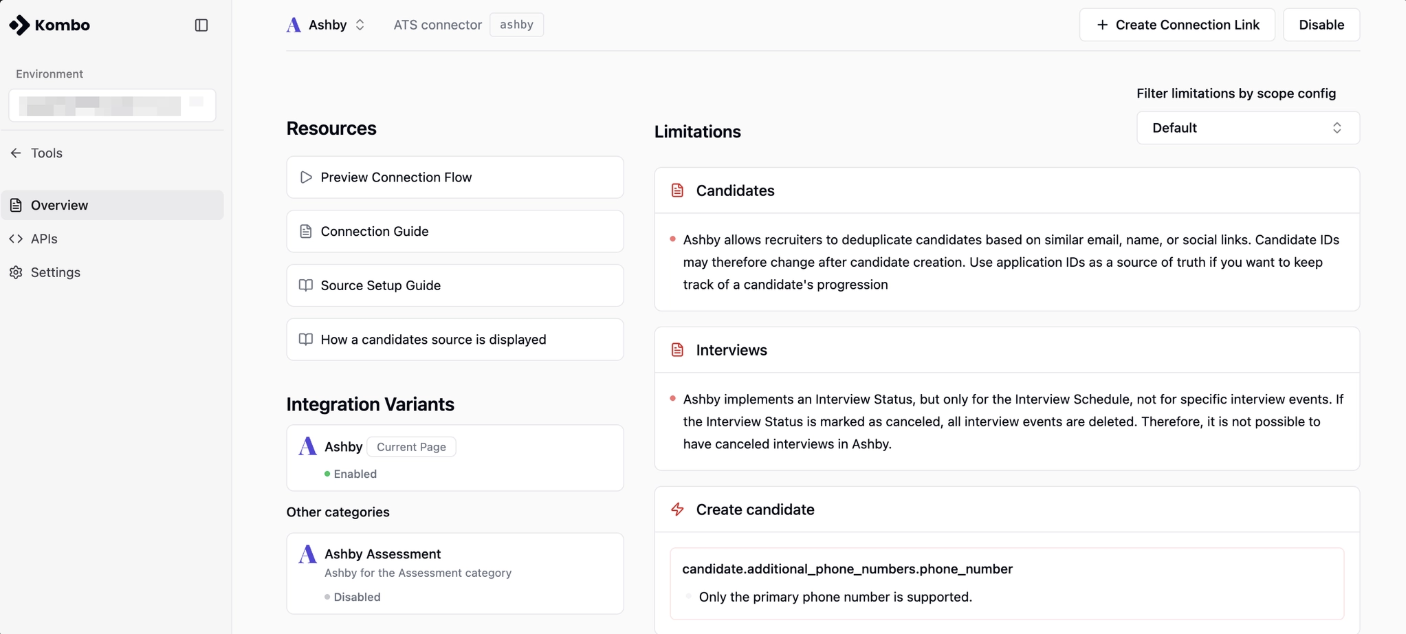Click the Resources heading

coord(331,128)
